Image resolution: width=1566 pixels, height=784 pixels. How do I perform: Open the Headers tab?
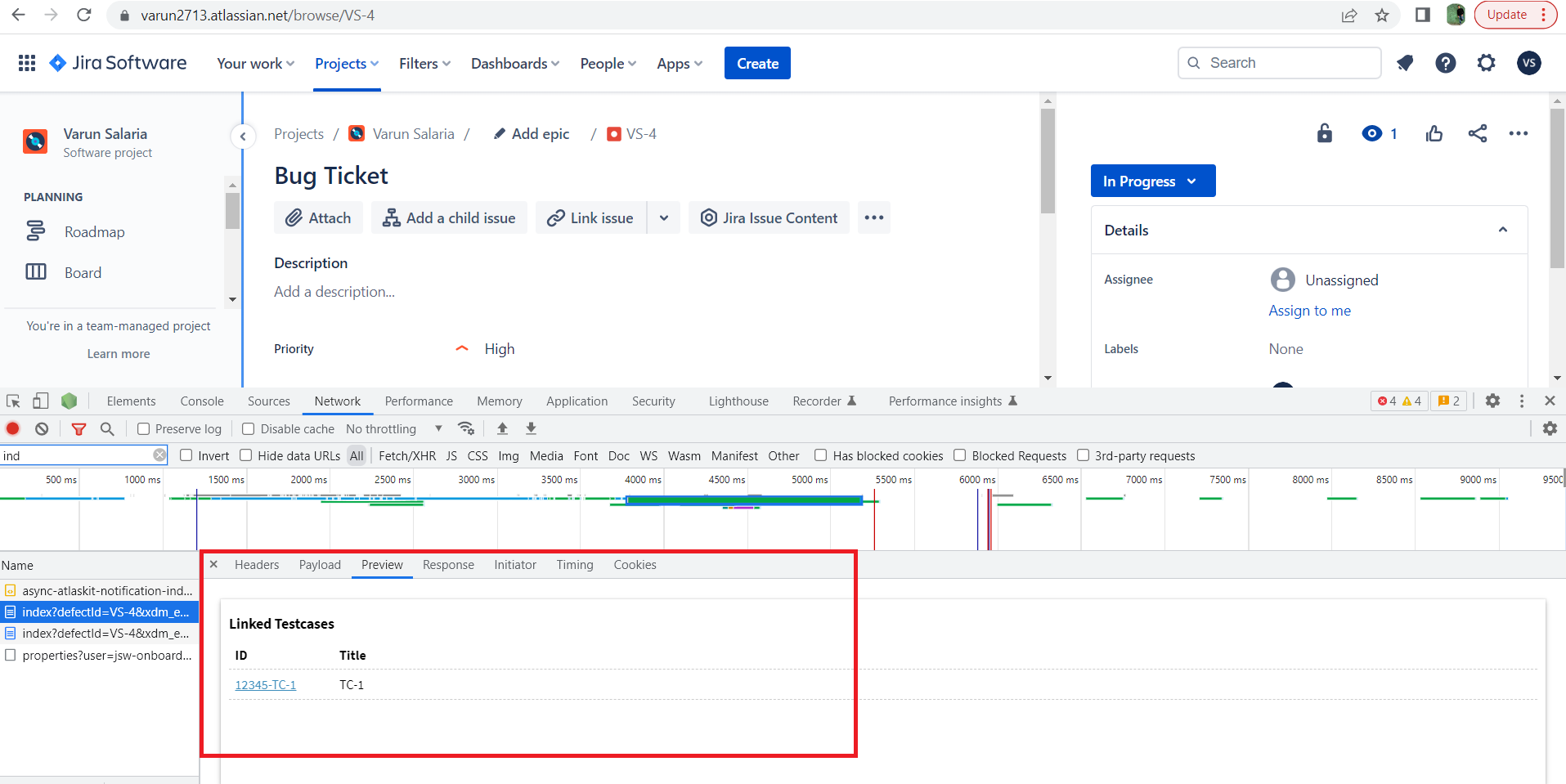257,565
